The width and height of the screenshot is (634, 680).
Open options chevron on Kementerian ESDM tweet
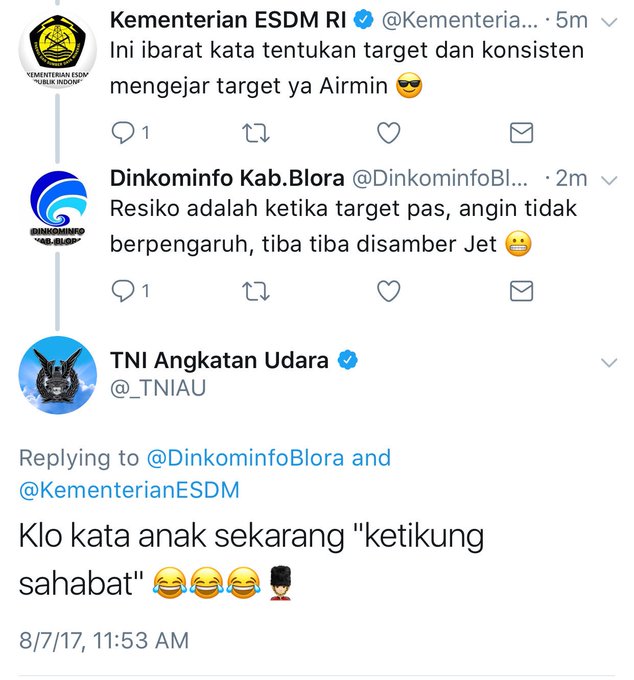610,22
